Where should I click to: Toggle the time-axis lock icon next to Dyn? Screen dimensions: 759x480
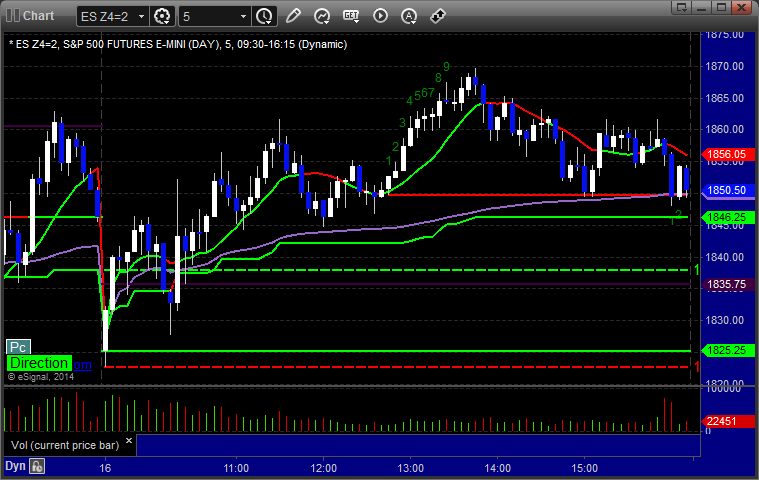pos(37,466)
